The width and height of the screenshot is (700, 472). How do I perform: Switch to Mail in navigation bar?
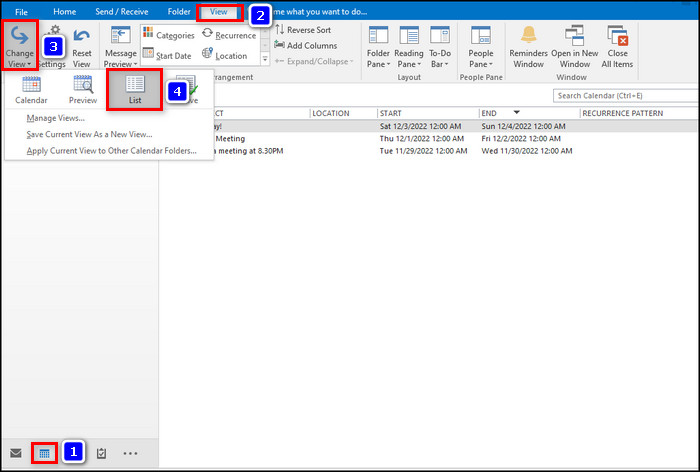pos(16,453)
